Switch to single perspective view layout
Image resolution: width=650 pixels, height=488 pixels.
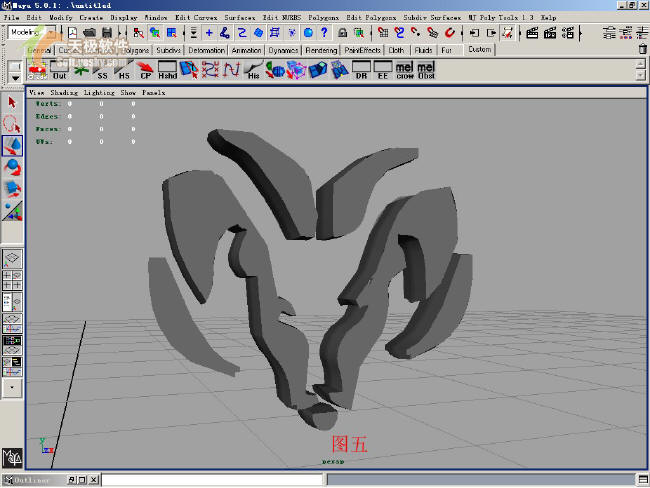click(12, 259)
